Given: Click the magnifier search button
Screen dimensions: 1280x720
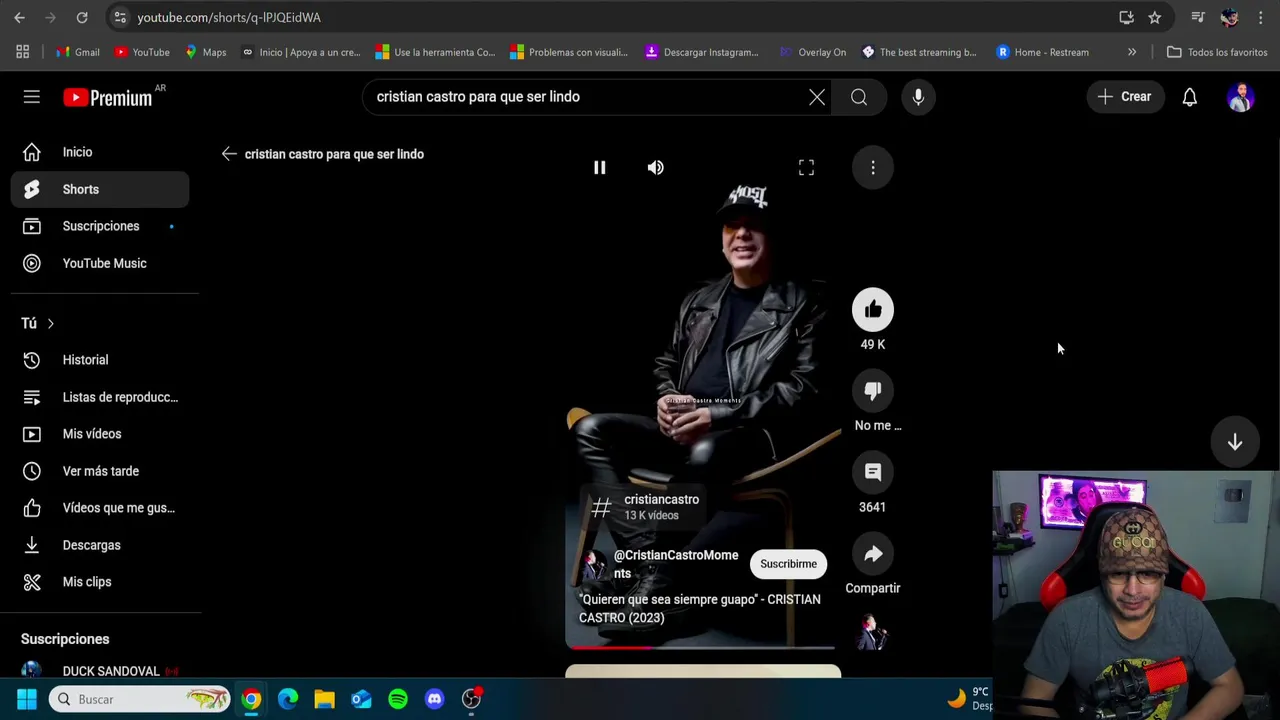Looking at the screenshot, I should pos(859,97).
